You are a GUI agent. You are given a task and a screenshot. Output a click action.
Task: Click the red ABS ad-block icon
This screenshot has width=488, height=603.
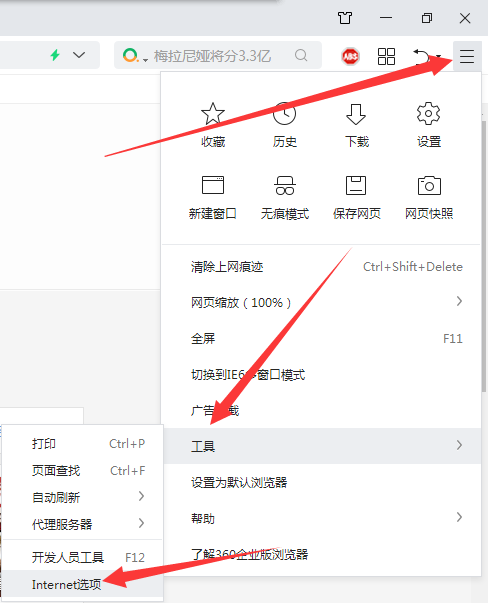[350, 57]
